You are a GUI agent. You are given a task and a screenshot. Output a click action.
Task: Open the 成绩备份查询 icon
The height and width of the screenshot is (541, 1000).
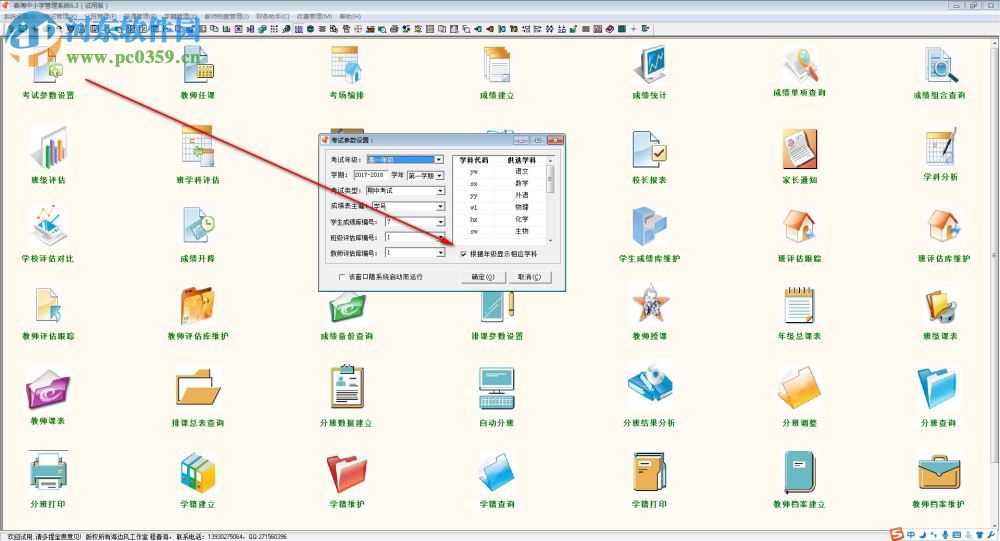(x=347, y=308)
